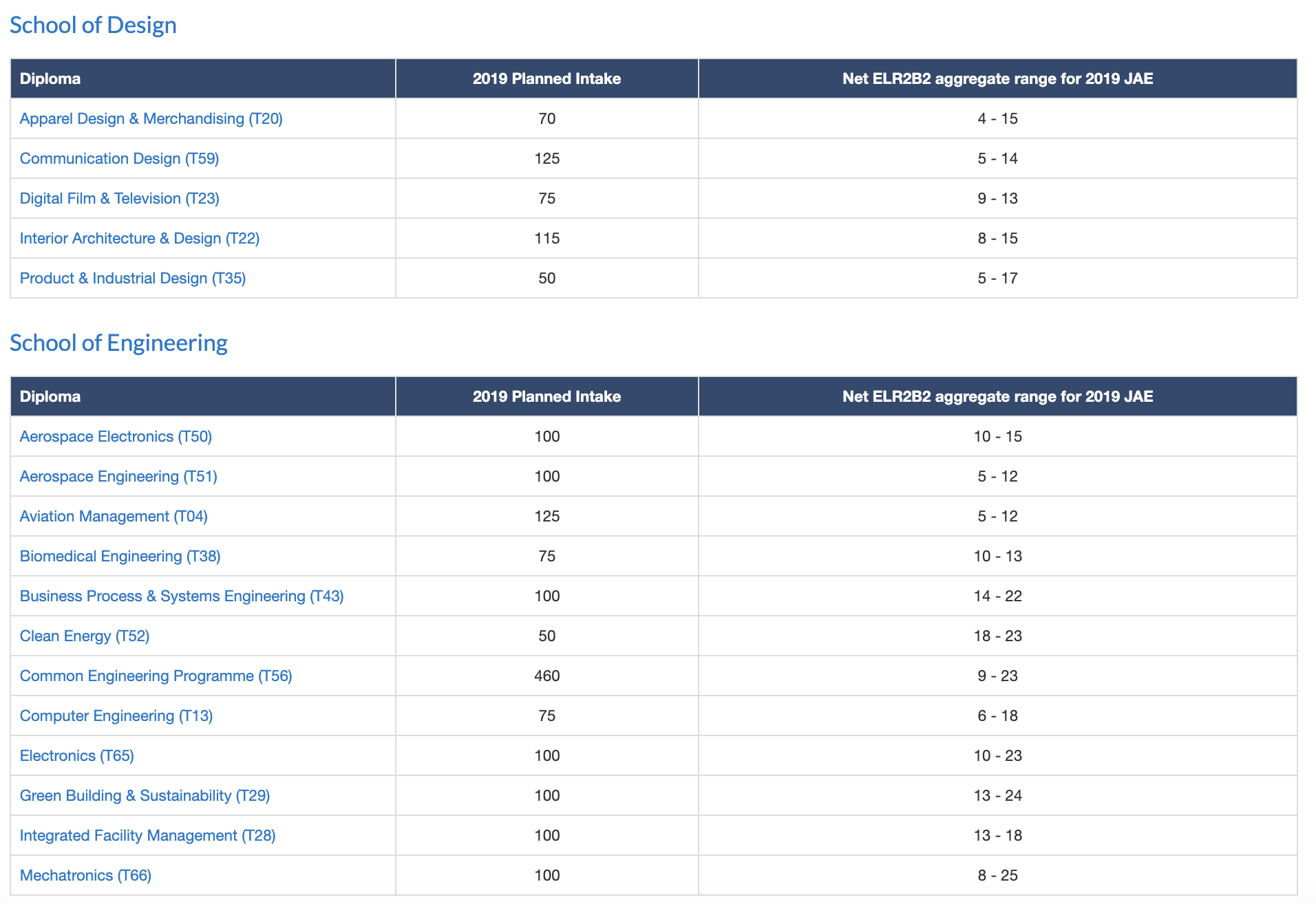Click Aerospace Engineering (T51) link

click(118, 477)
